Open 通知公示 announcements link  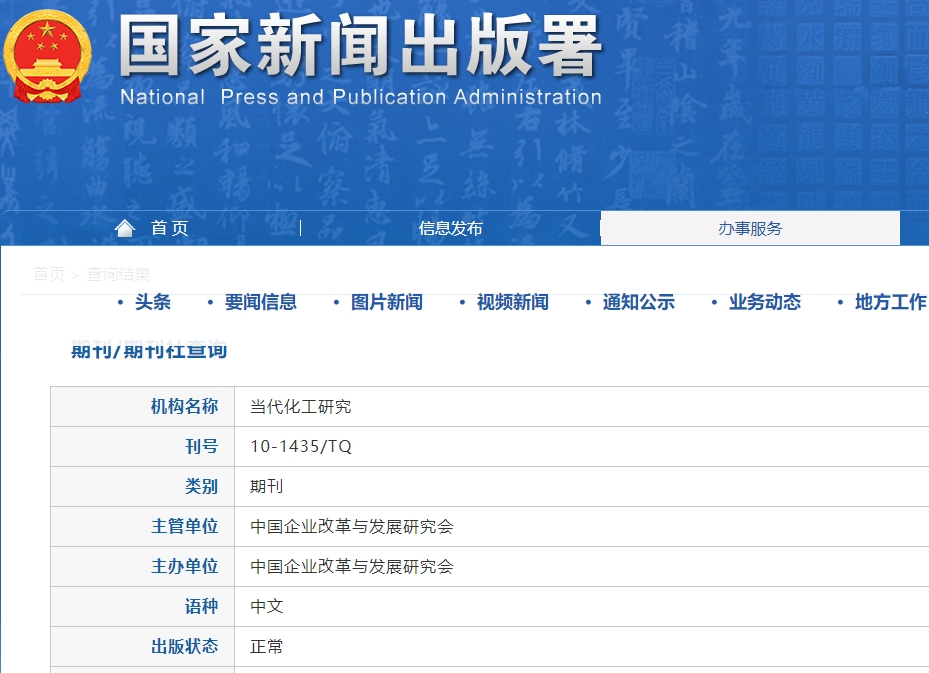638,302
